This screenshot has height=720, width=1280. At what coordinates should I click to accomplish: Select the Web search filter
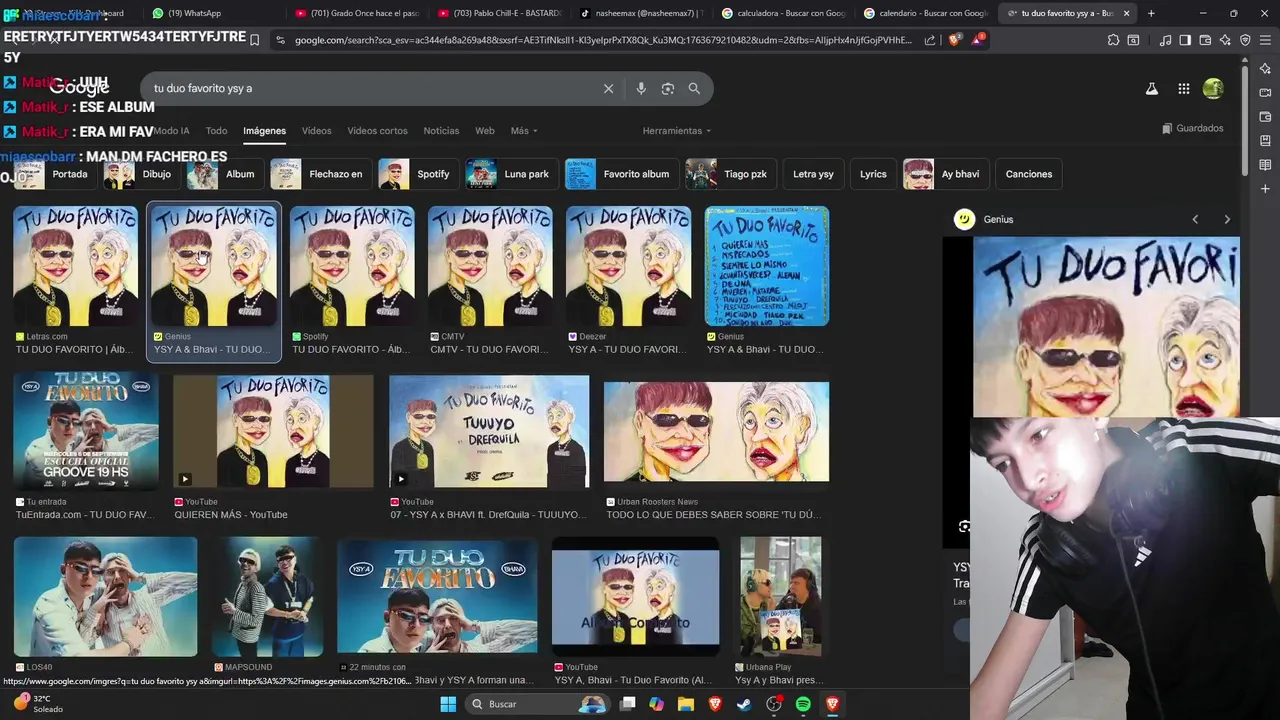click(x=485, y=131)
